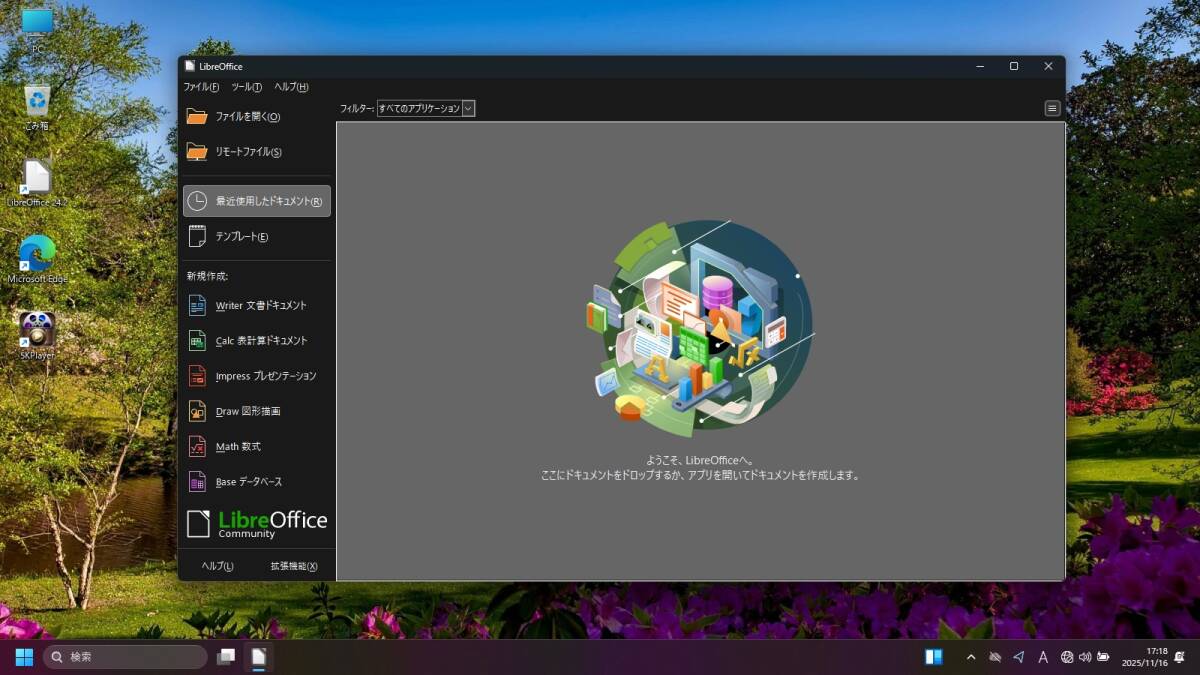The width and height of the screenshot is (1200, 675).
Task: Click the Windows taskbar 検索 box
Action: pyautogui.click(x=125, y=657)
